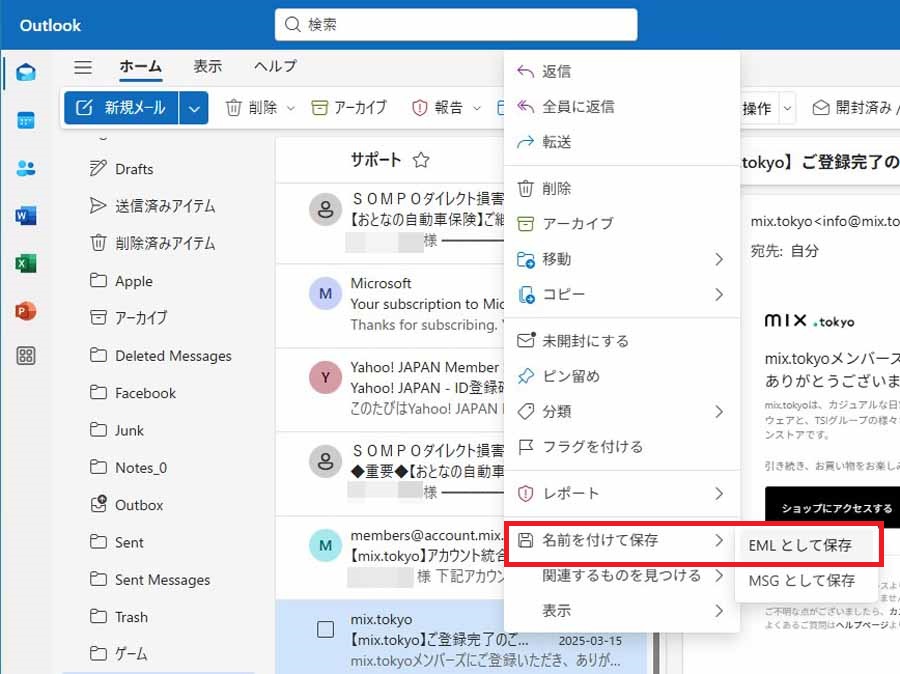Switch to the 表示 ribbon tab

207,66
